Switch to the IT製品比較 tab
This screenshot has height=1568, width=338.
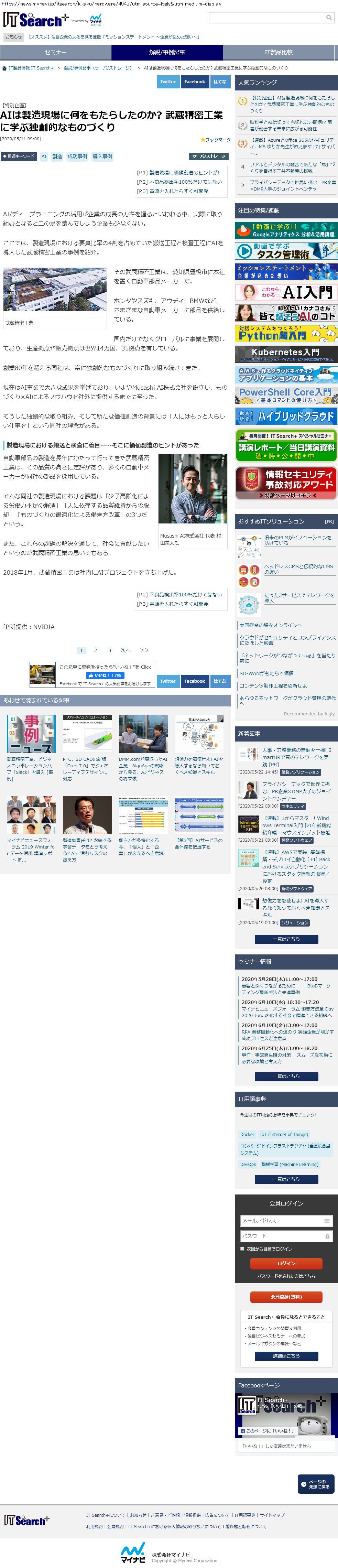278,52
